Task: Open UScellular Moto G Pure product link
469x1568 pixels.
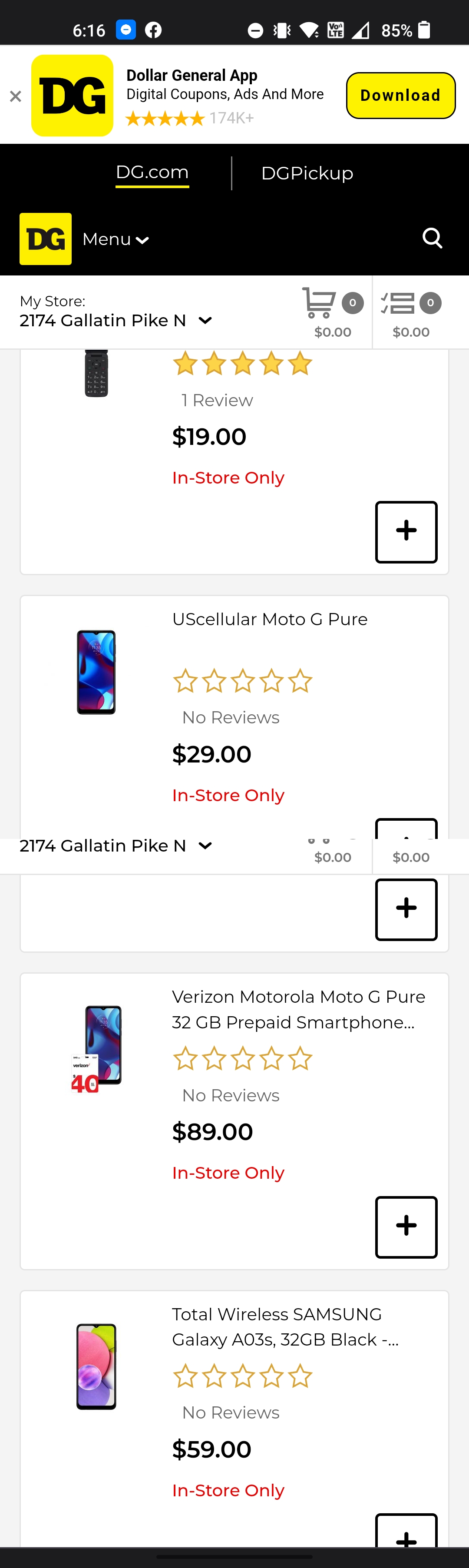Action: point(270,619)
